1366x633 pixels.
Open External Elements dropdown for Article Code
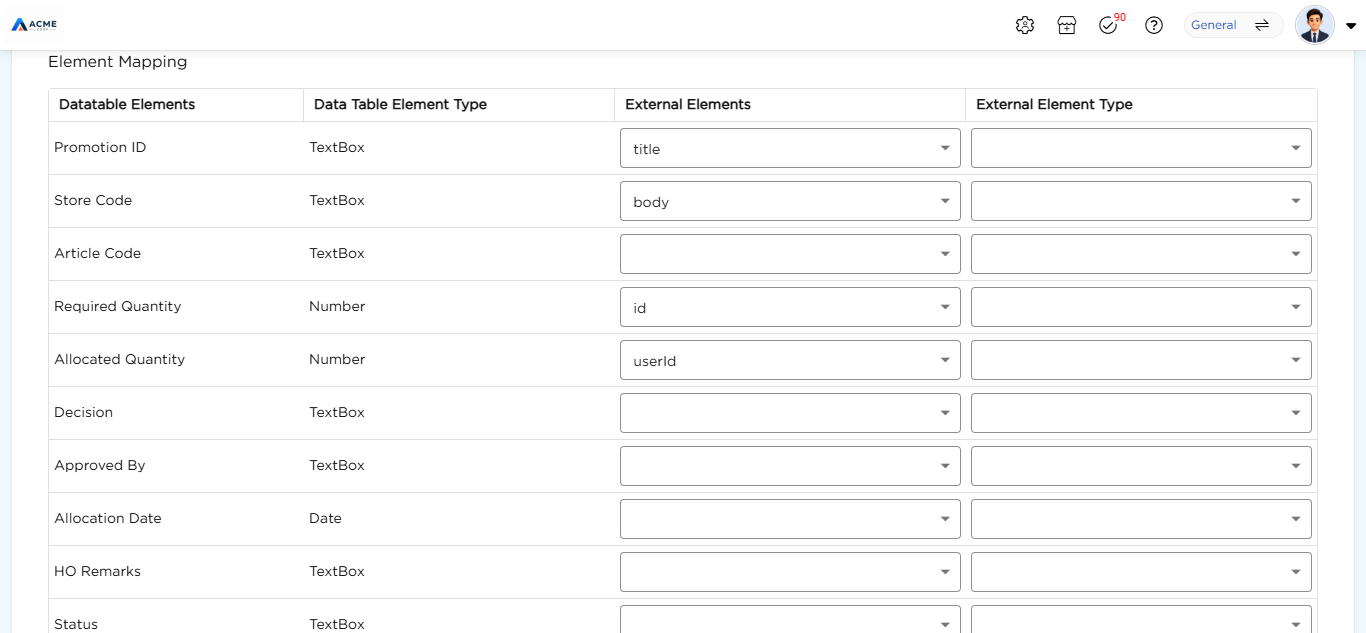tap(790, 254)
